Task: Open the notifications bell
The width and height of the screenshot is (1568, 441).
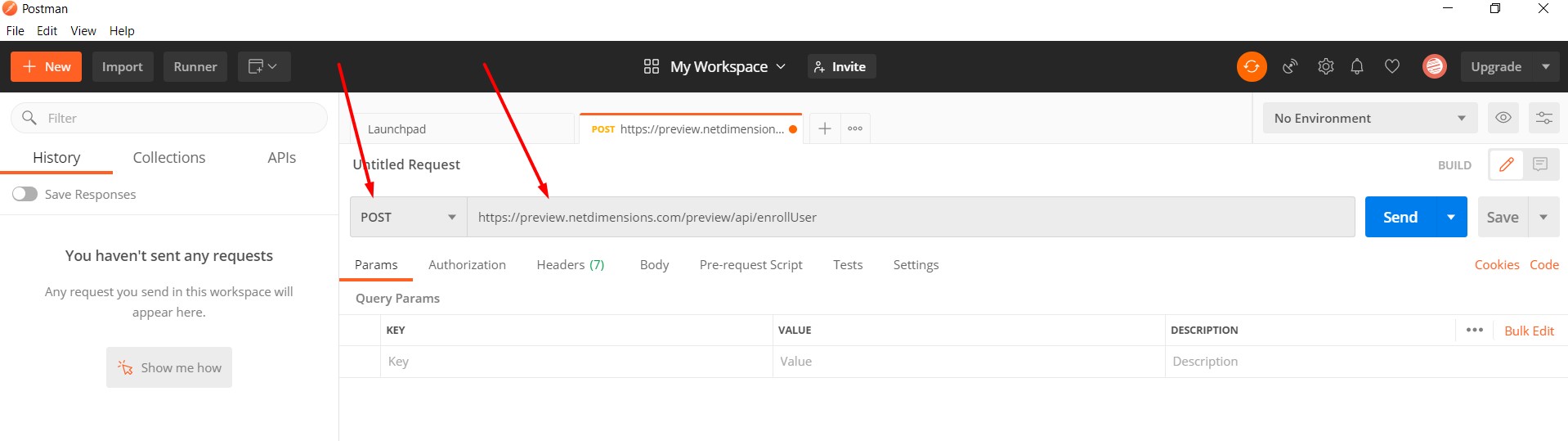Action: (x=1357, y=66)
